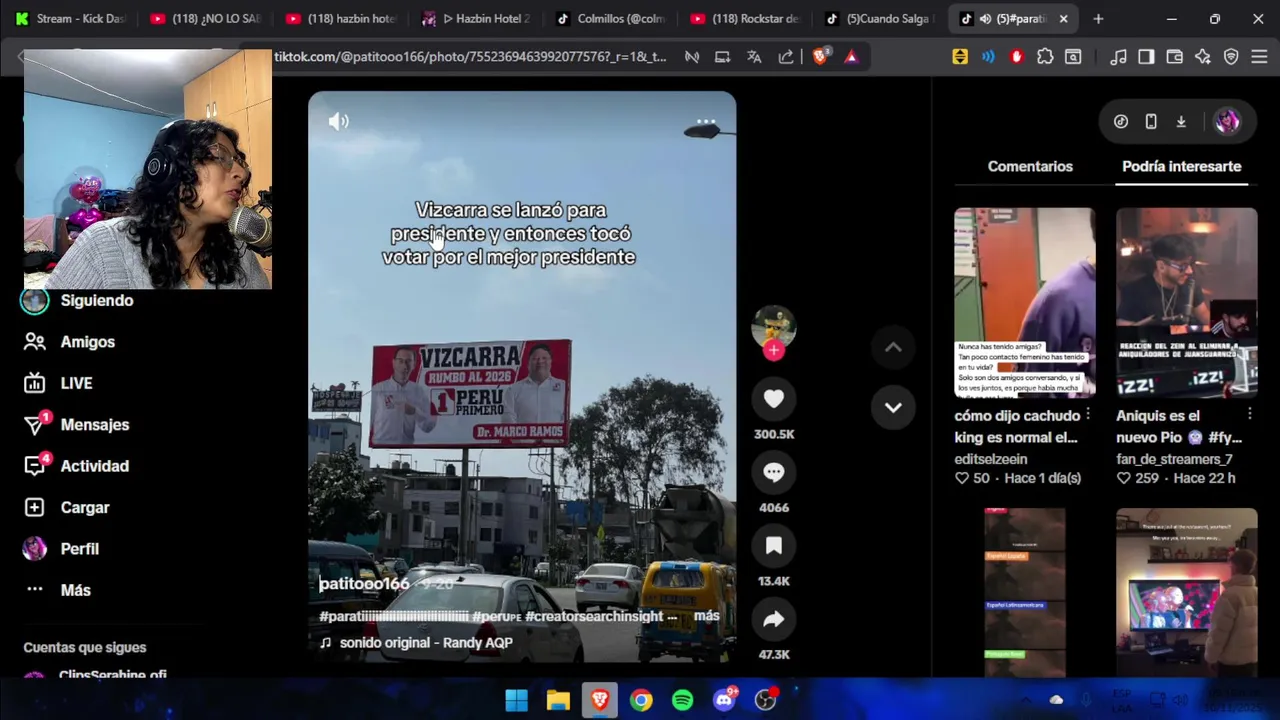Screen dimensions: 1280x720
Task: Open Google Chrome from the taskbar
Action: point(641,700)
